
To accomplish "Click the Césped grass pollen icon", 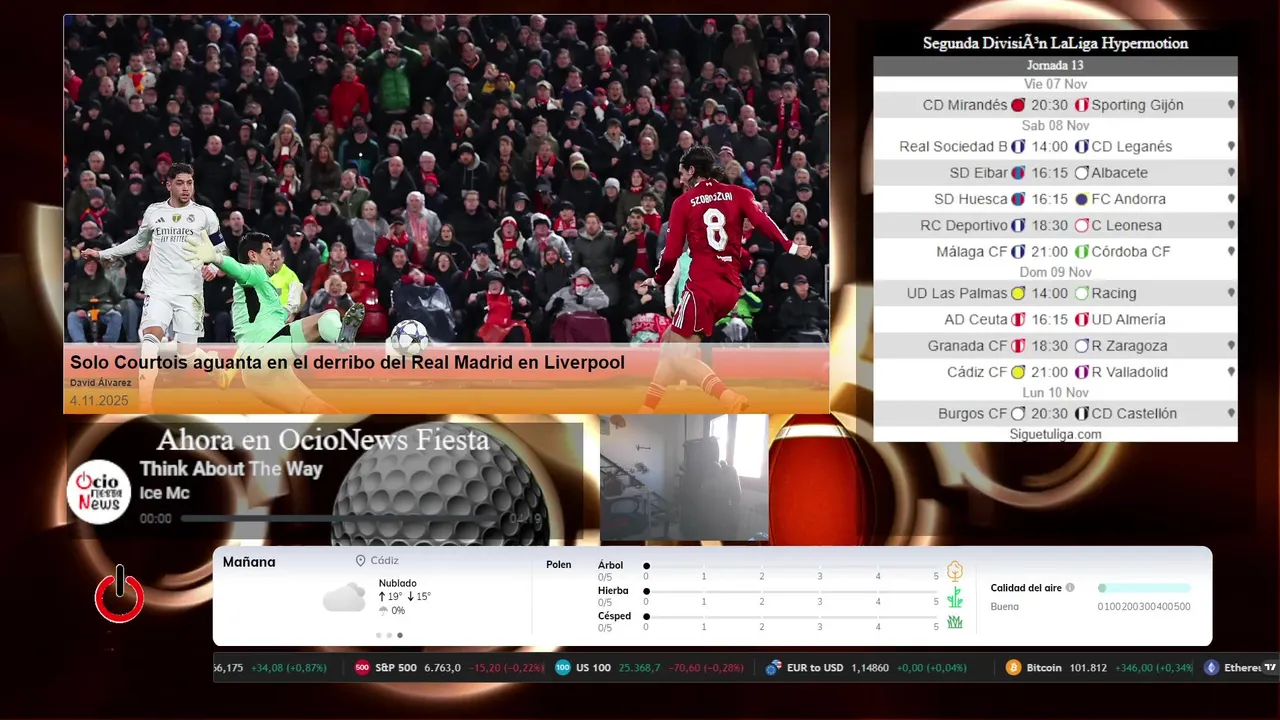I will click(955, 622).
